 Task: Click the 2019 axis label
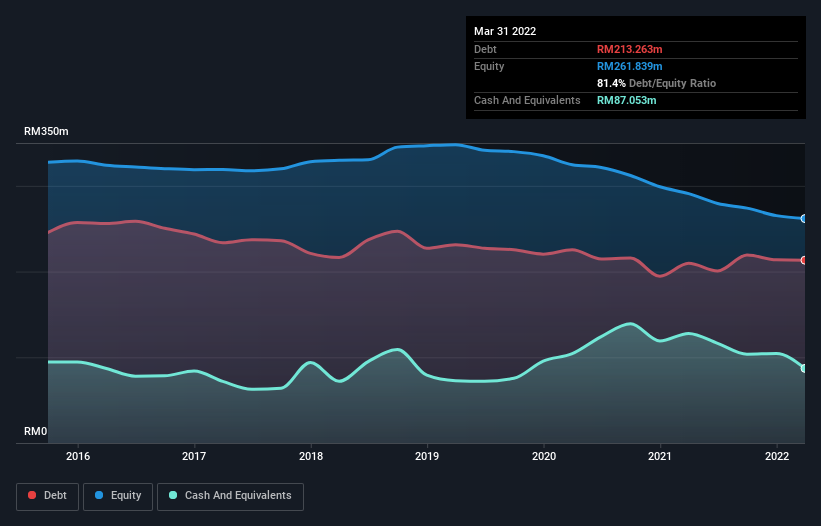[427, 456]
